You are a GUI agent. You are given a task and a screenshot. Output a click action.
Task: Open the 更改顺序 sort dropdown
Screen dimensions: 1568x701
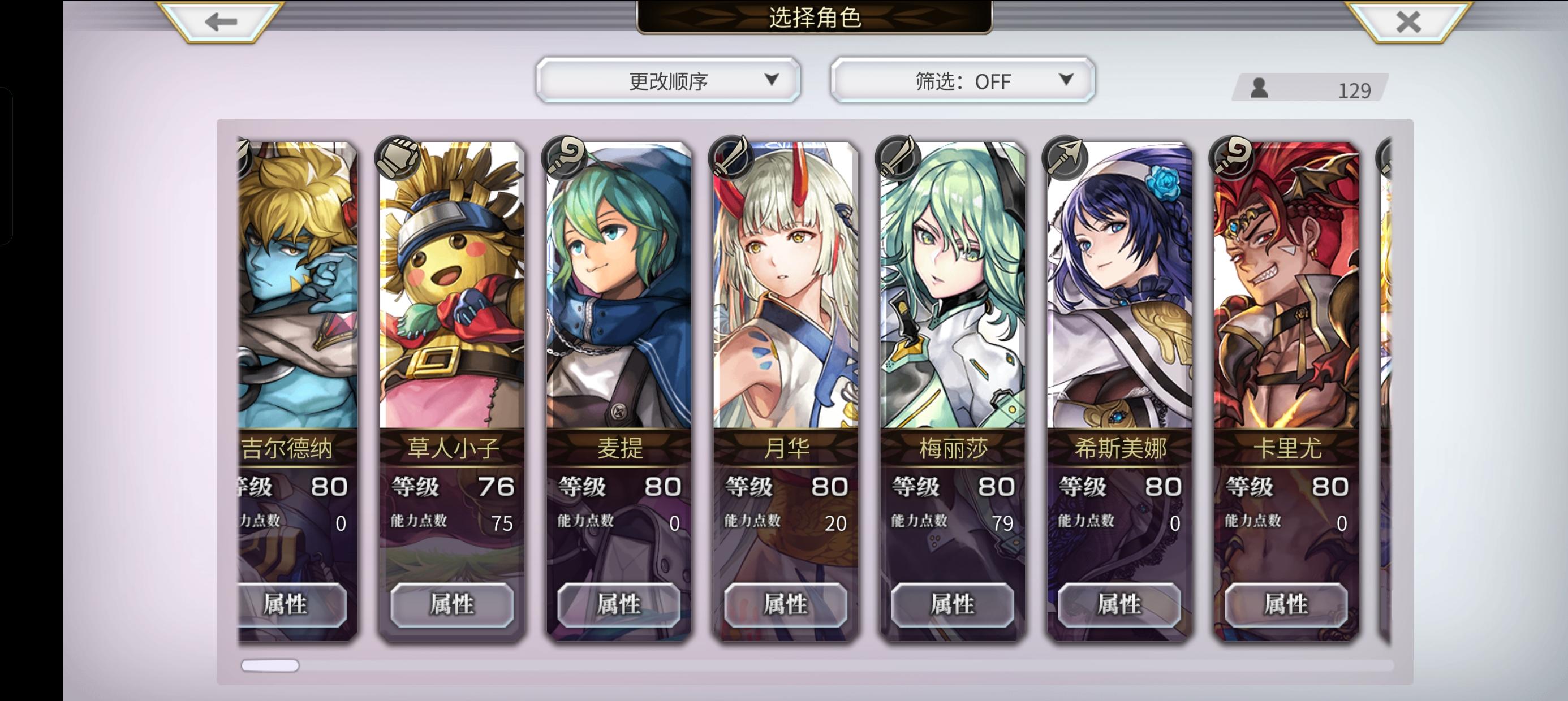pyautogui.click(x=667, y=80)
